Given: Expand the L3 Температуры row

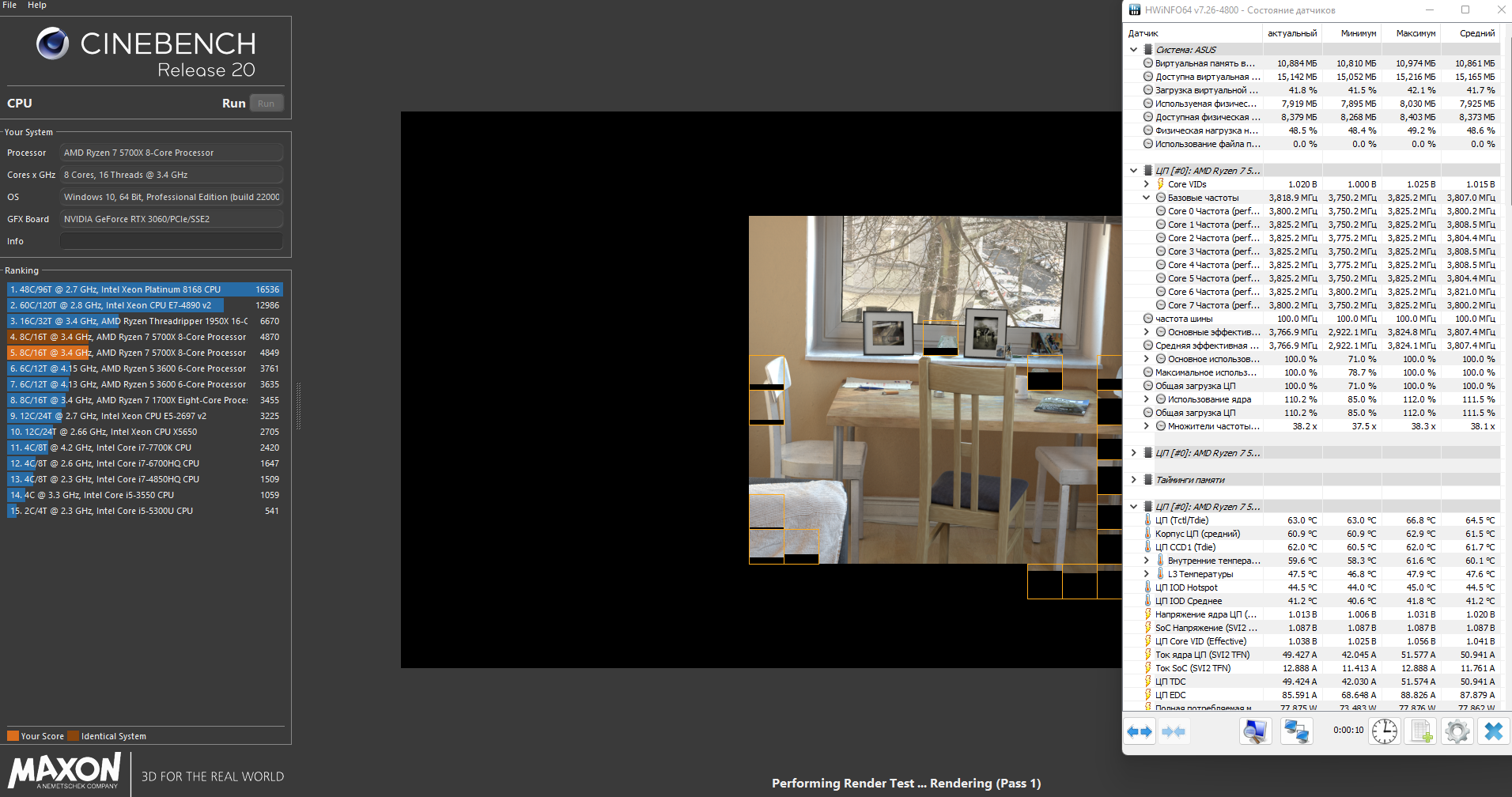Looking at the screenshot, I should 1146,574.
